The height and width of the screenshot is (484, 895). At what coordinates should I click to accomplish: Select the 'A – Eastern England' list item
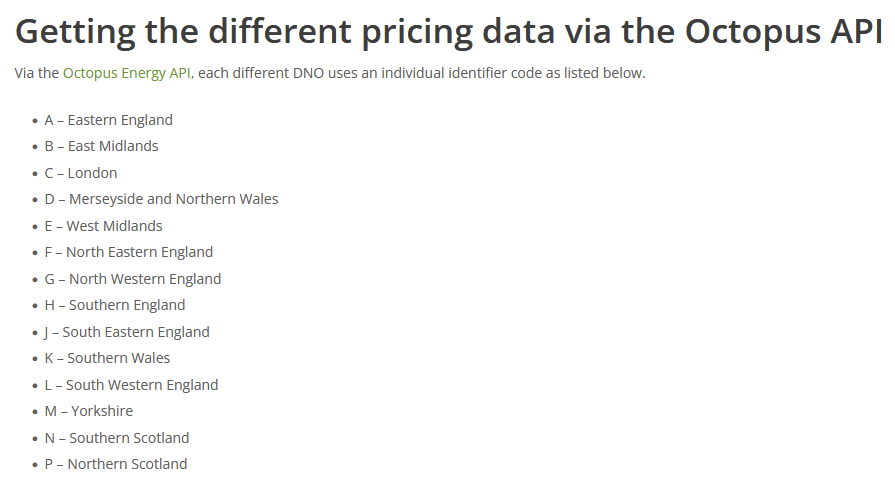(108, 120)
